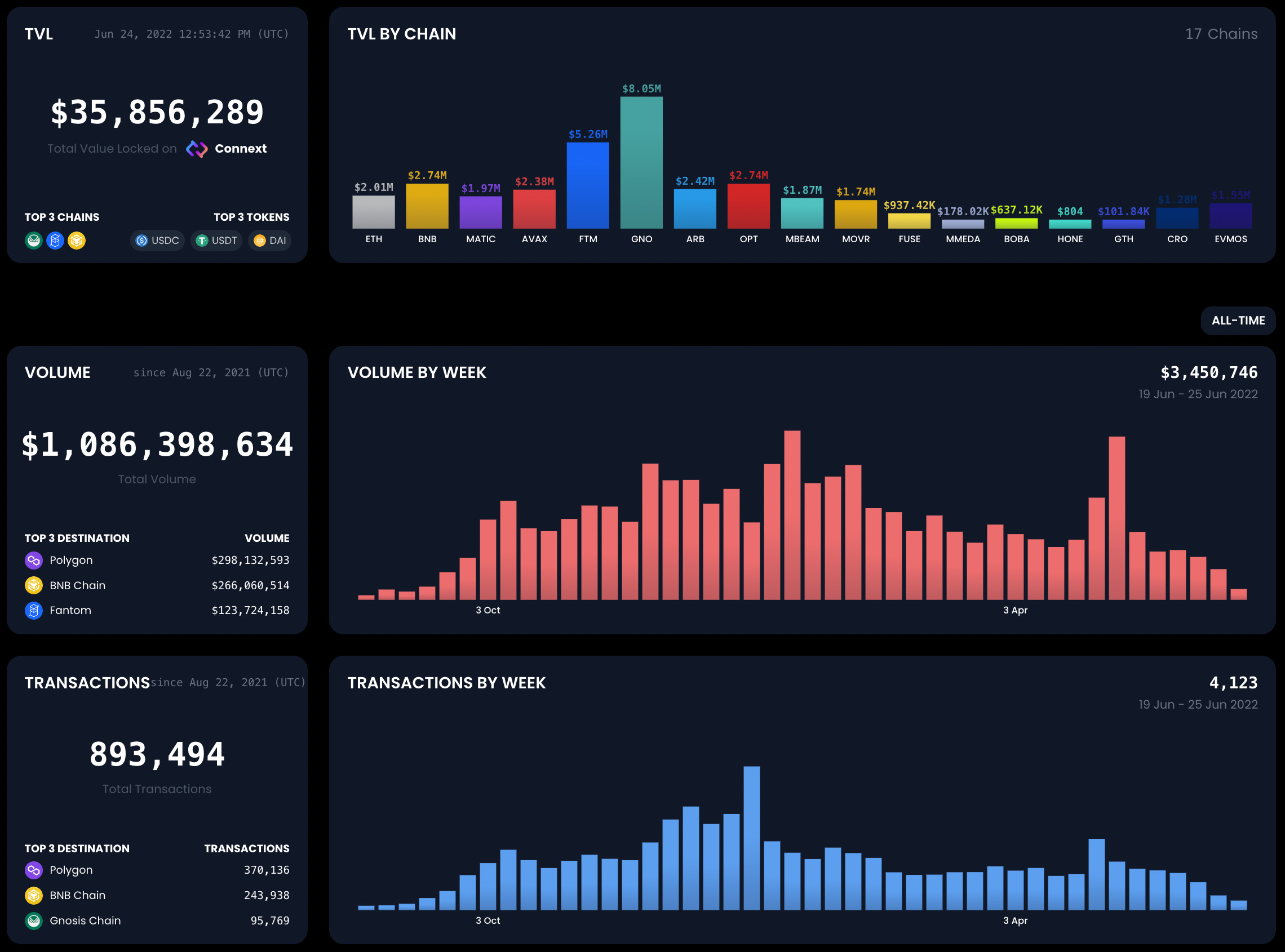Toggle the ALL-TIME filter
1285x952 pixels.
click(x=1238, y=321)
